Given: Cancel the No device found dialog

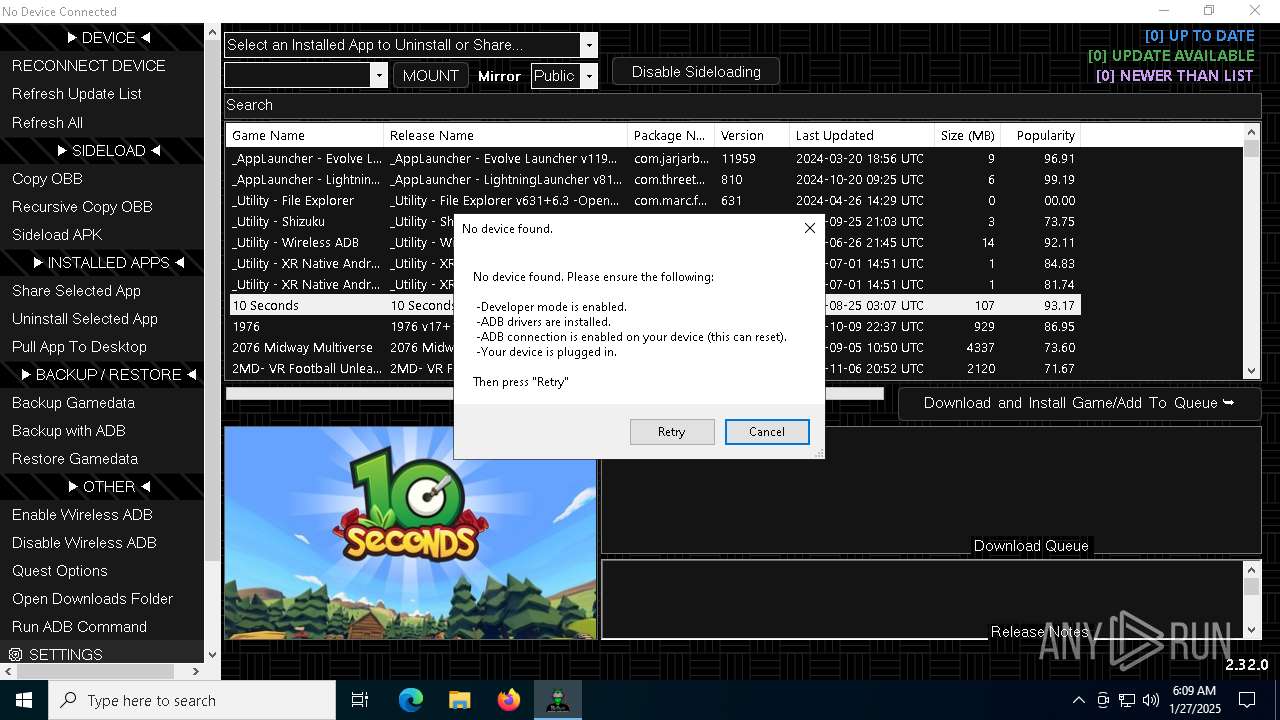Looking at the screenshot, I should pos(767,432).
